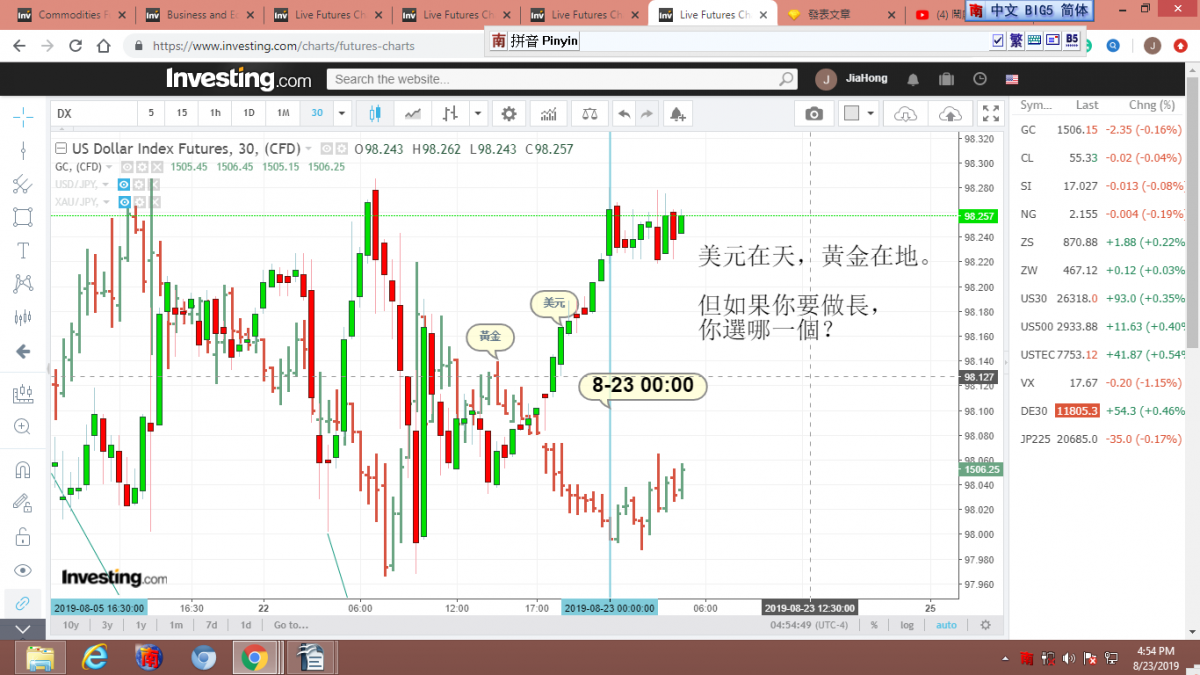The width and height of the screenshot is (1200, 675).
Task: Switch to the Business and Economy tab
Action: pos(201,15)
